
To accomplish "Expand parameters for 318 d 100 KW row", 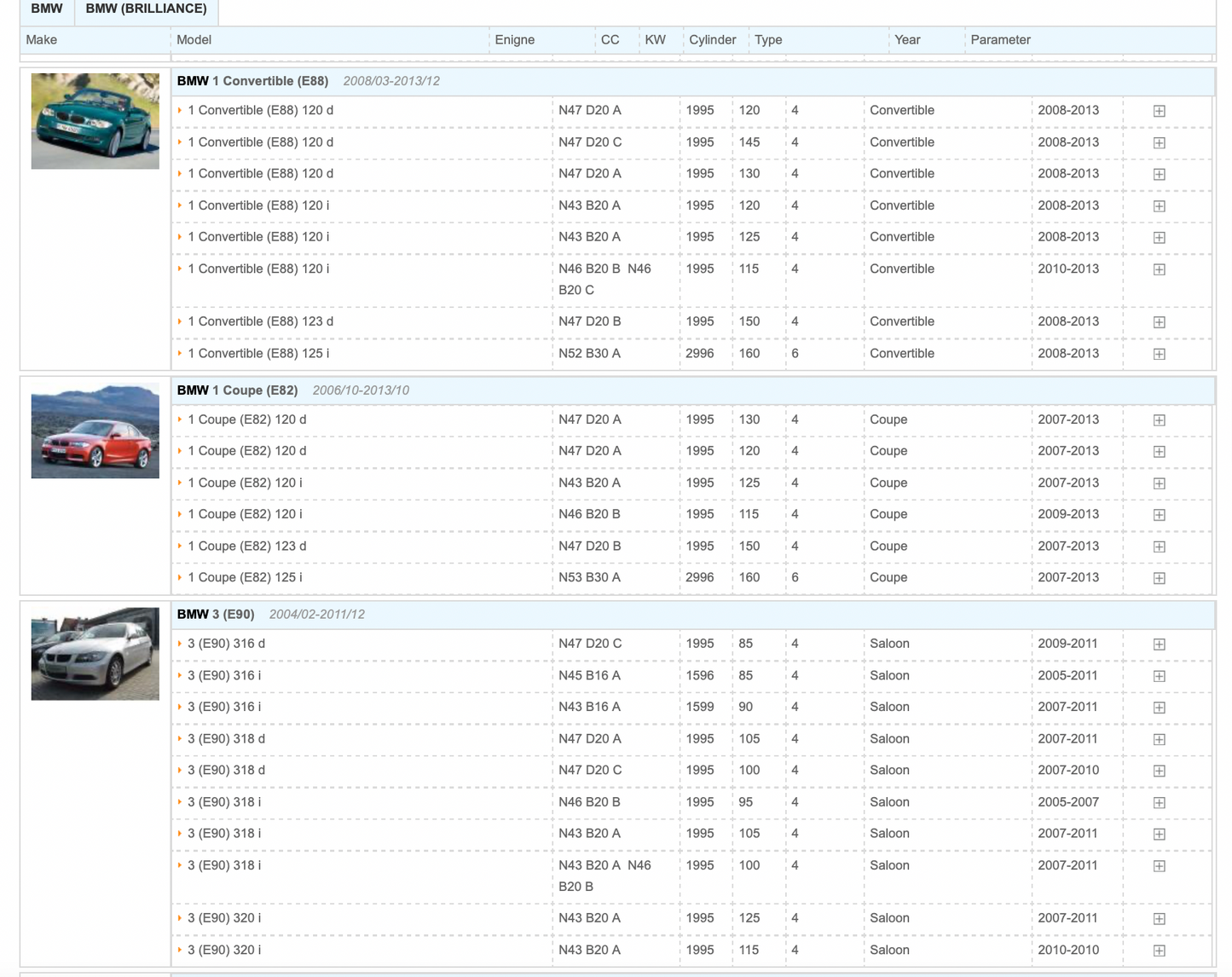I will pos(1159,771).
